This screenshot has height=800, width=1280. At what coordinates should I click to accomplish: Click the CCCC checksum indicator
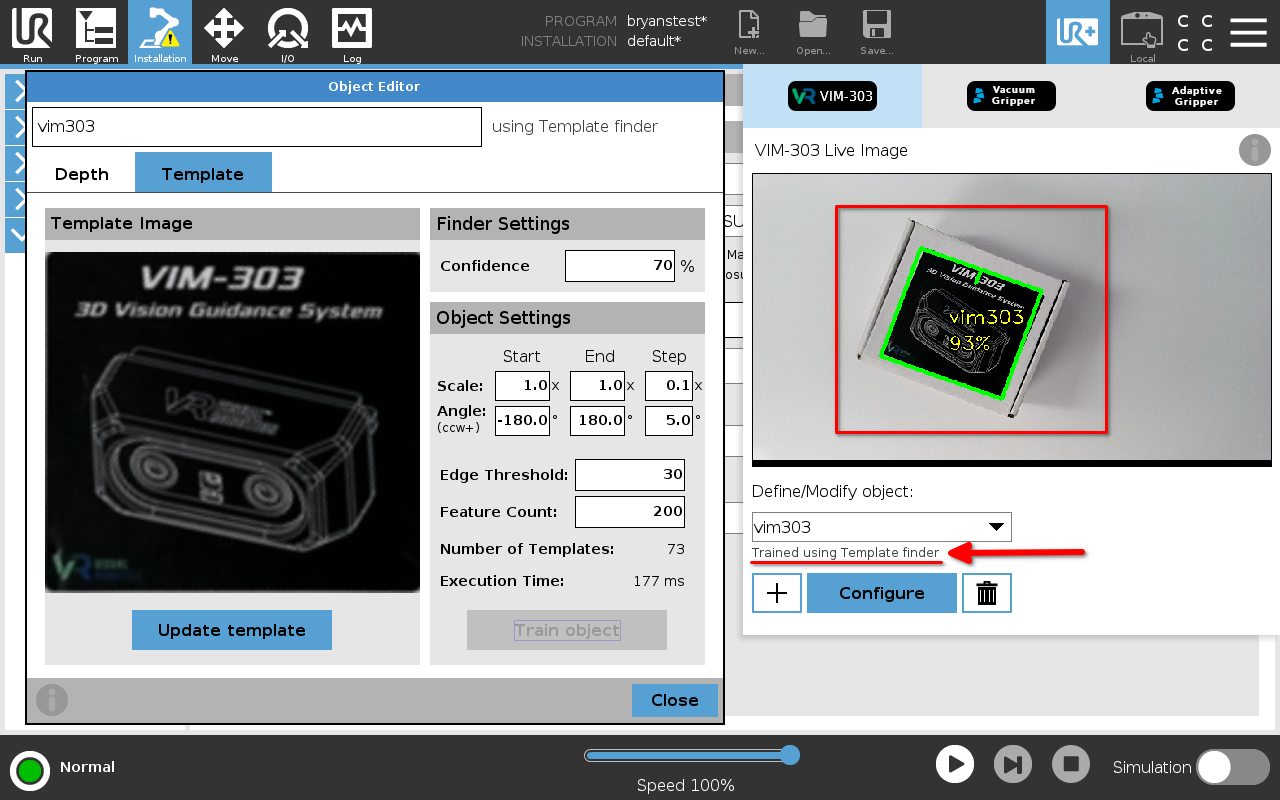tap(1195, 33)
